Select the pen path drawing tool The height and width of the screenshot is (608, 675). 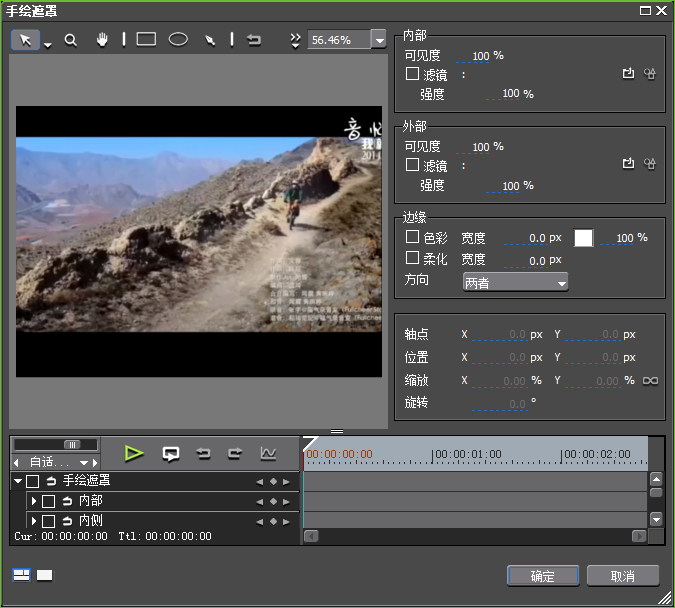[210, 40]
